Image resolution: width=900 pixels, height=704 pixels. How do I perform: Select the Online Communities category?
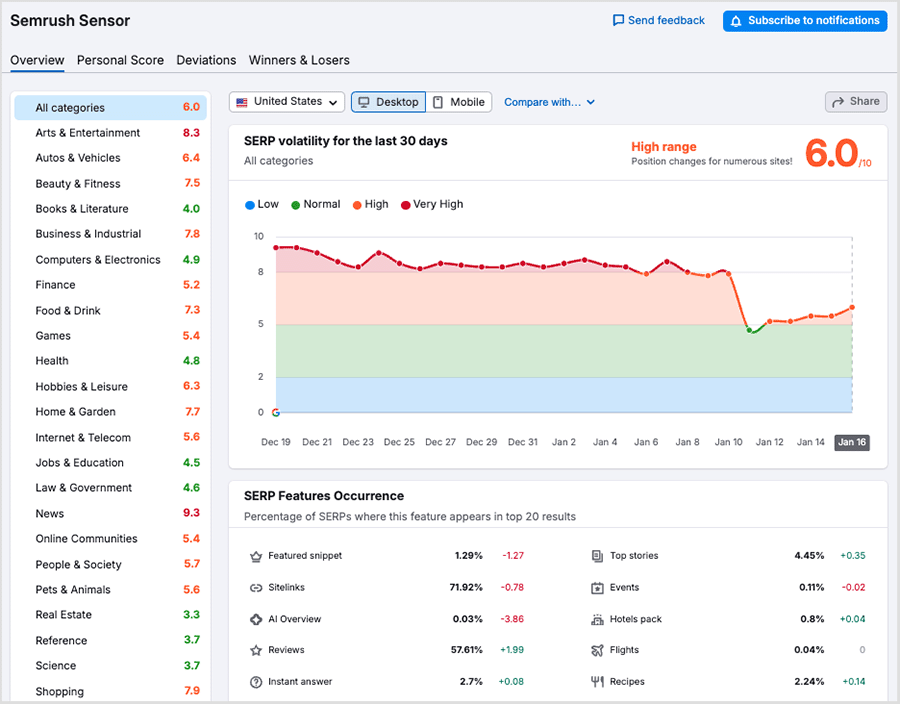(110, 539)
